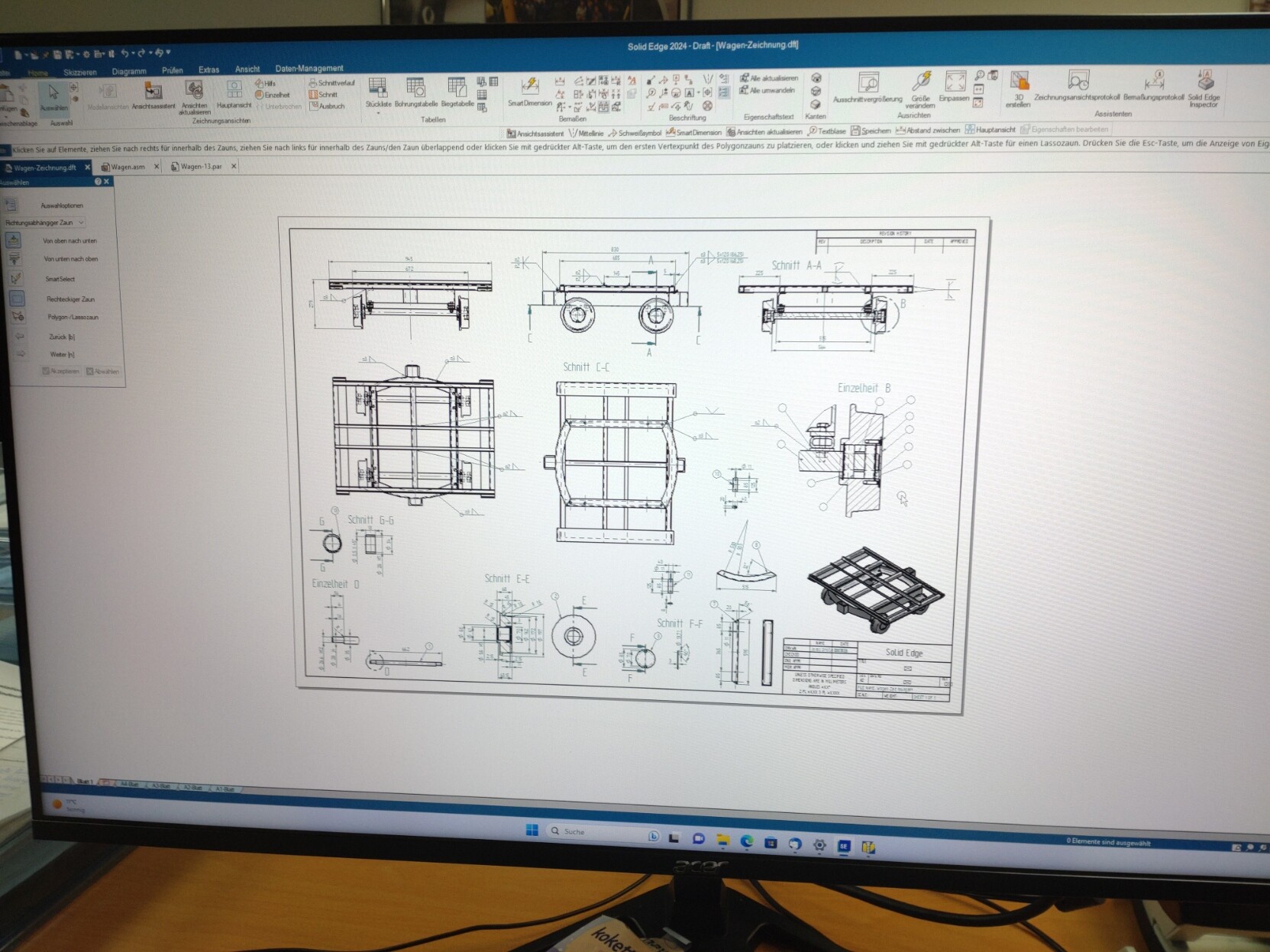Click the Ausbruch broken-out tool

pyautogui.click(x=326, y=106)
